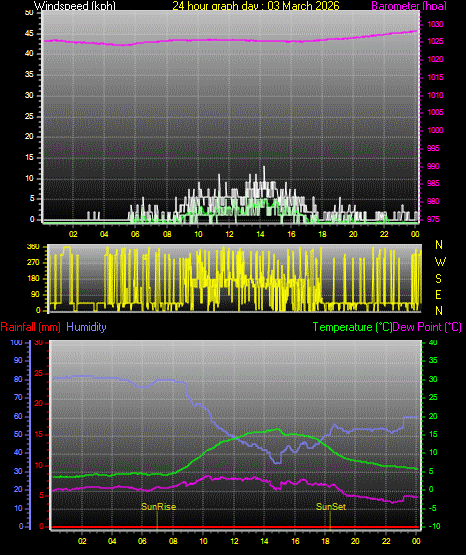Click the 100 value on humidity axis
Viewport: 466px width, 555px height.
point(16,343)
